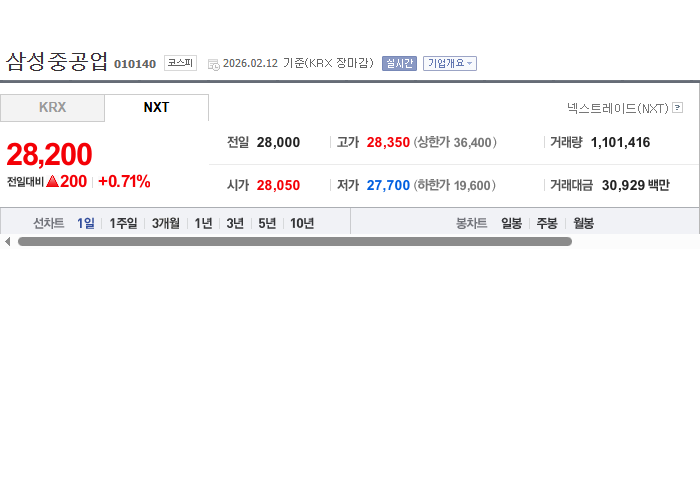Show the 3년 line chart

pyautogui.click(x=235, y=223)
